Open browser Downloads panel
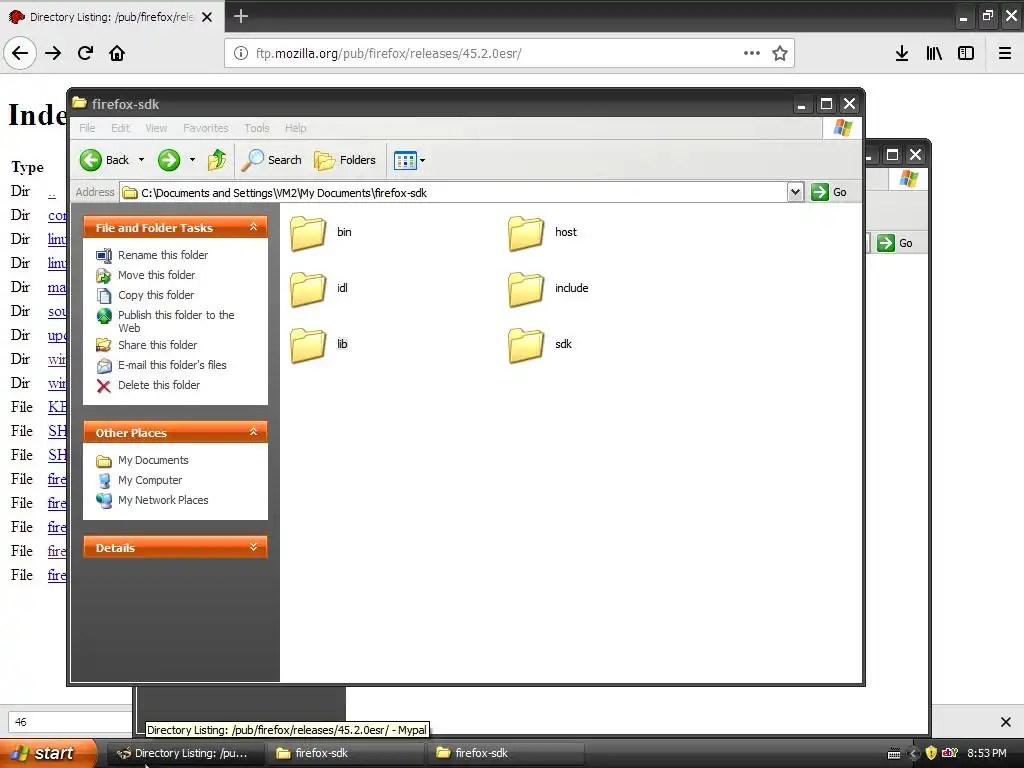The width and height of the screenshot is (1024, 768). pos(902,53)
